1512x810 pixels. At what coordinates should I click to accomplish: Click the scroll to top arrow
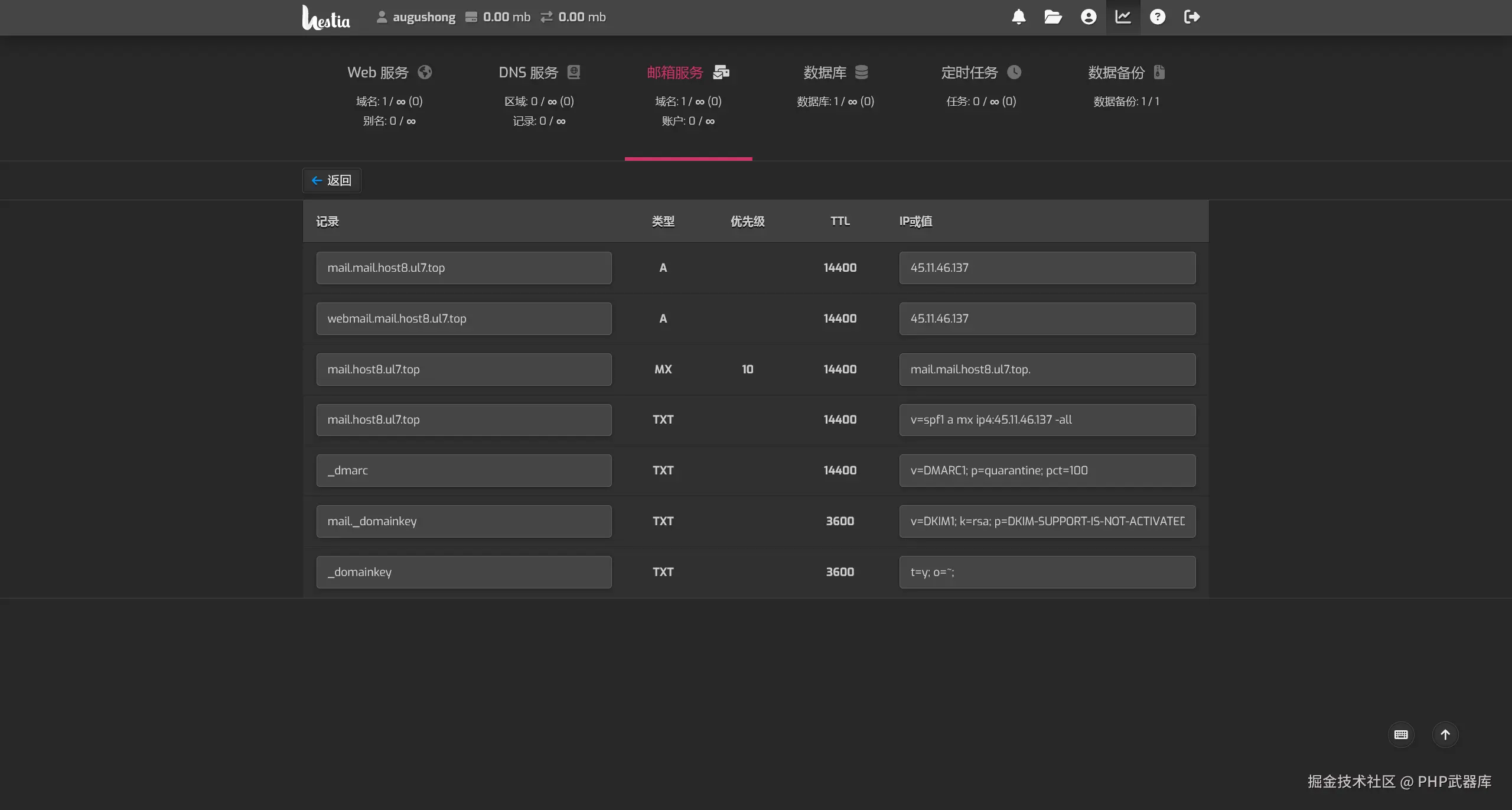tap(1445, 734)
